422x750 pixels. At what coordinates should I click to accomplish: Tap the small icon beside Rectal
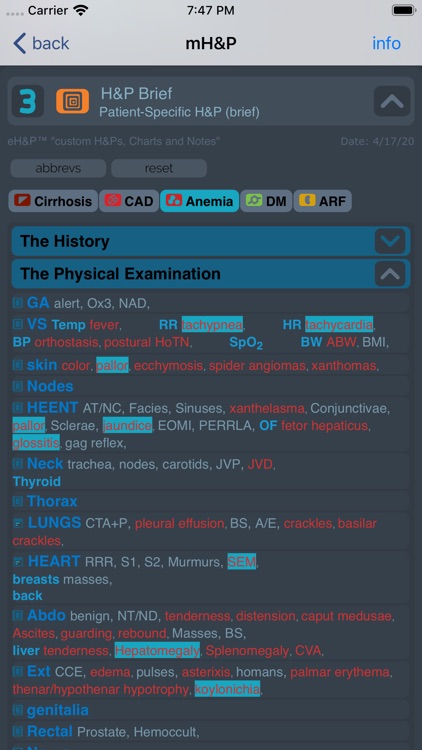(18, 731)
